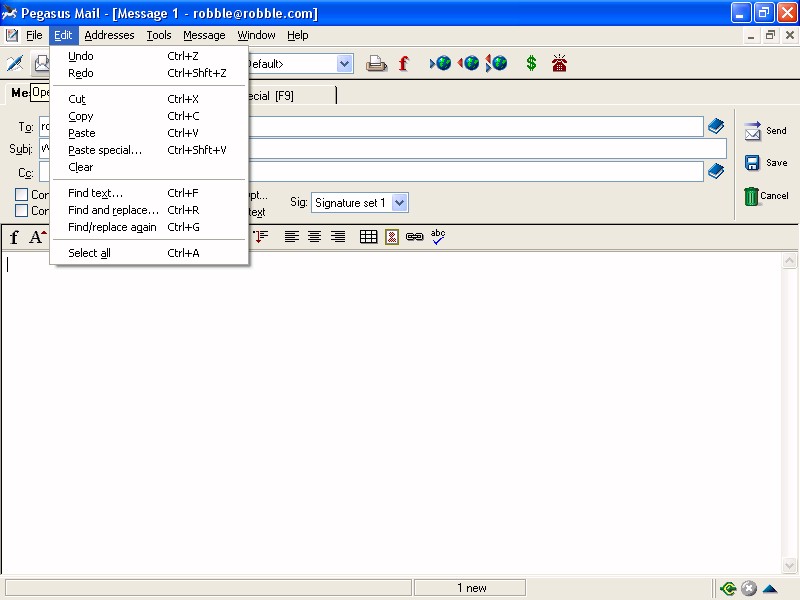800x600 pixels.
Task: Click the globe icon with both arrows
Action: pos(496,63)
